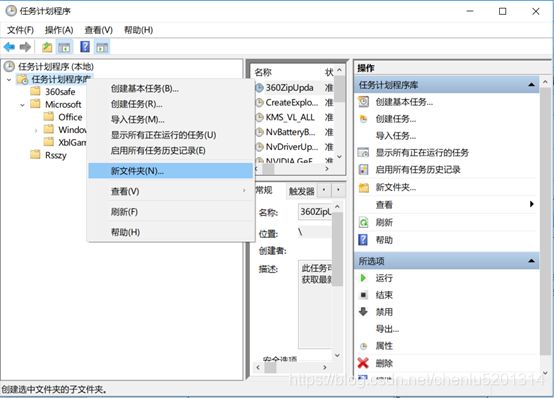
Task: Click the 启用所有任务历史记录 action icon
Action: [363, 169]
